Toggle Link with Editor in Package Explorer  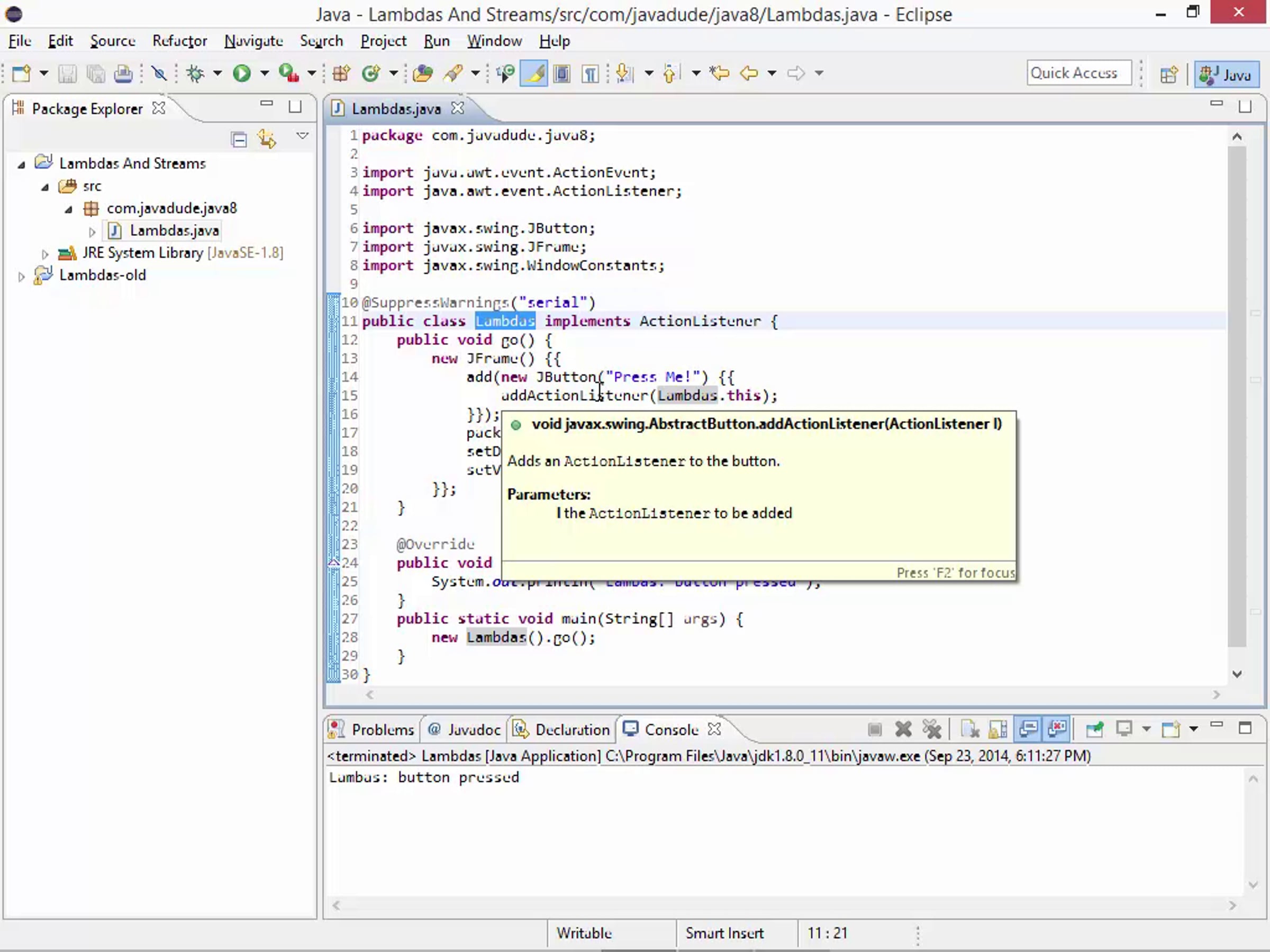click(267, 139)
